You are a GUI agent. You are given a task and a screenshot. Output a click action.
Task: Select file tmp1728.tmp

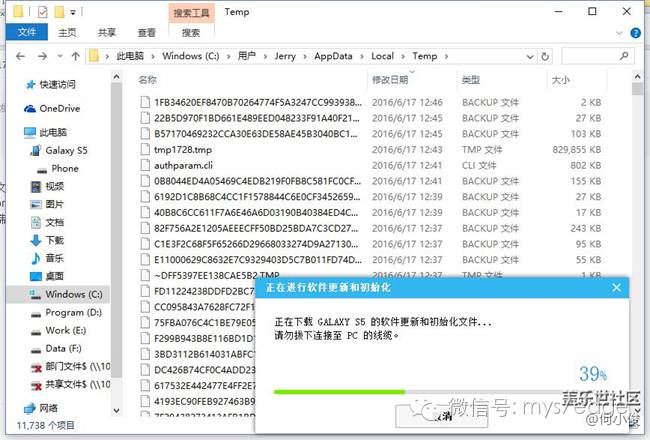click(183, 150)
